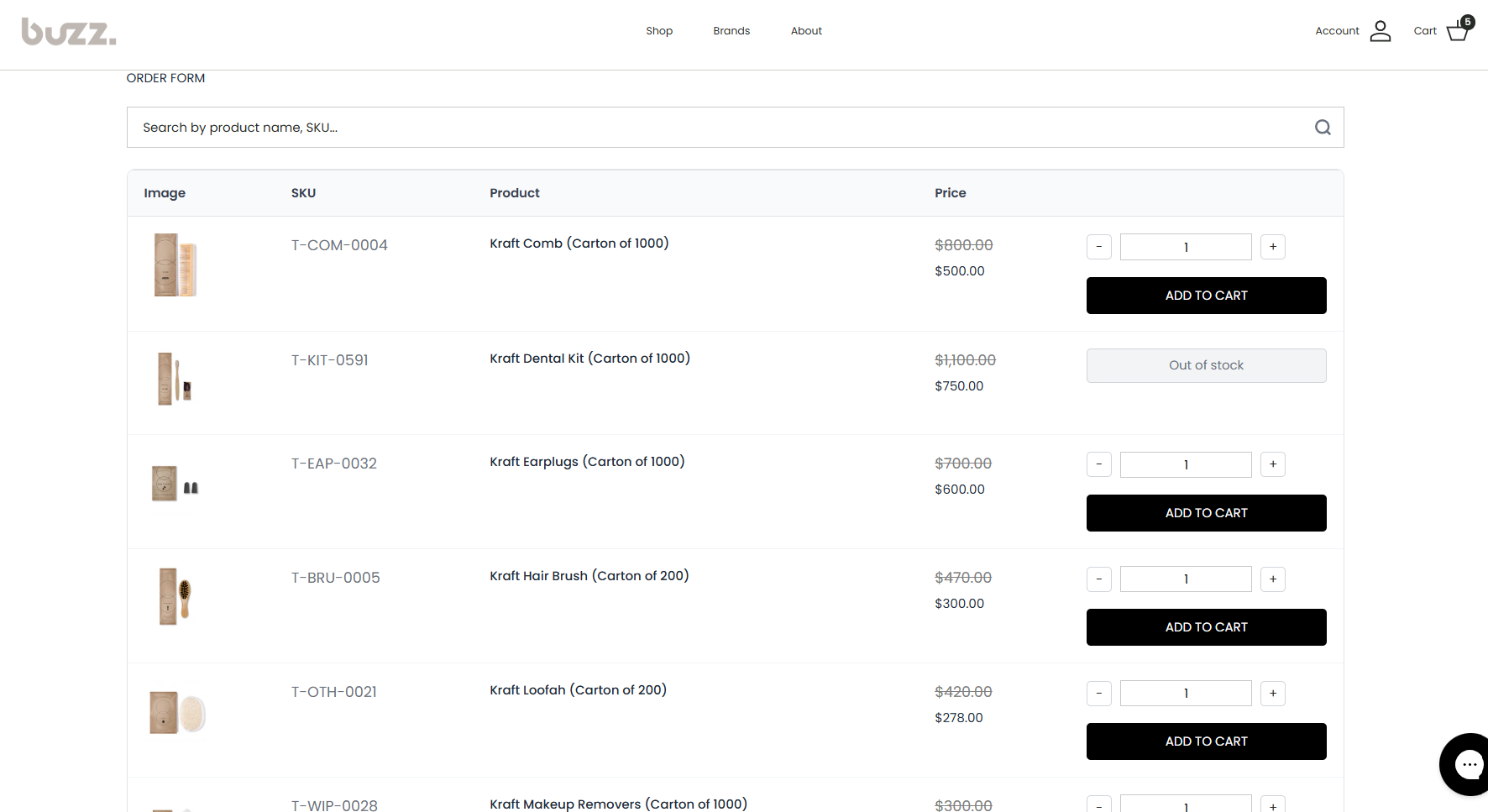The height and width of the screenshot is (812, 1488).
Task: Decrease Kraft Comb quantity with minus
Action: [x=1099, y=247]
